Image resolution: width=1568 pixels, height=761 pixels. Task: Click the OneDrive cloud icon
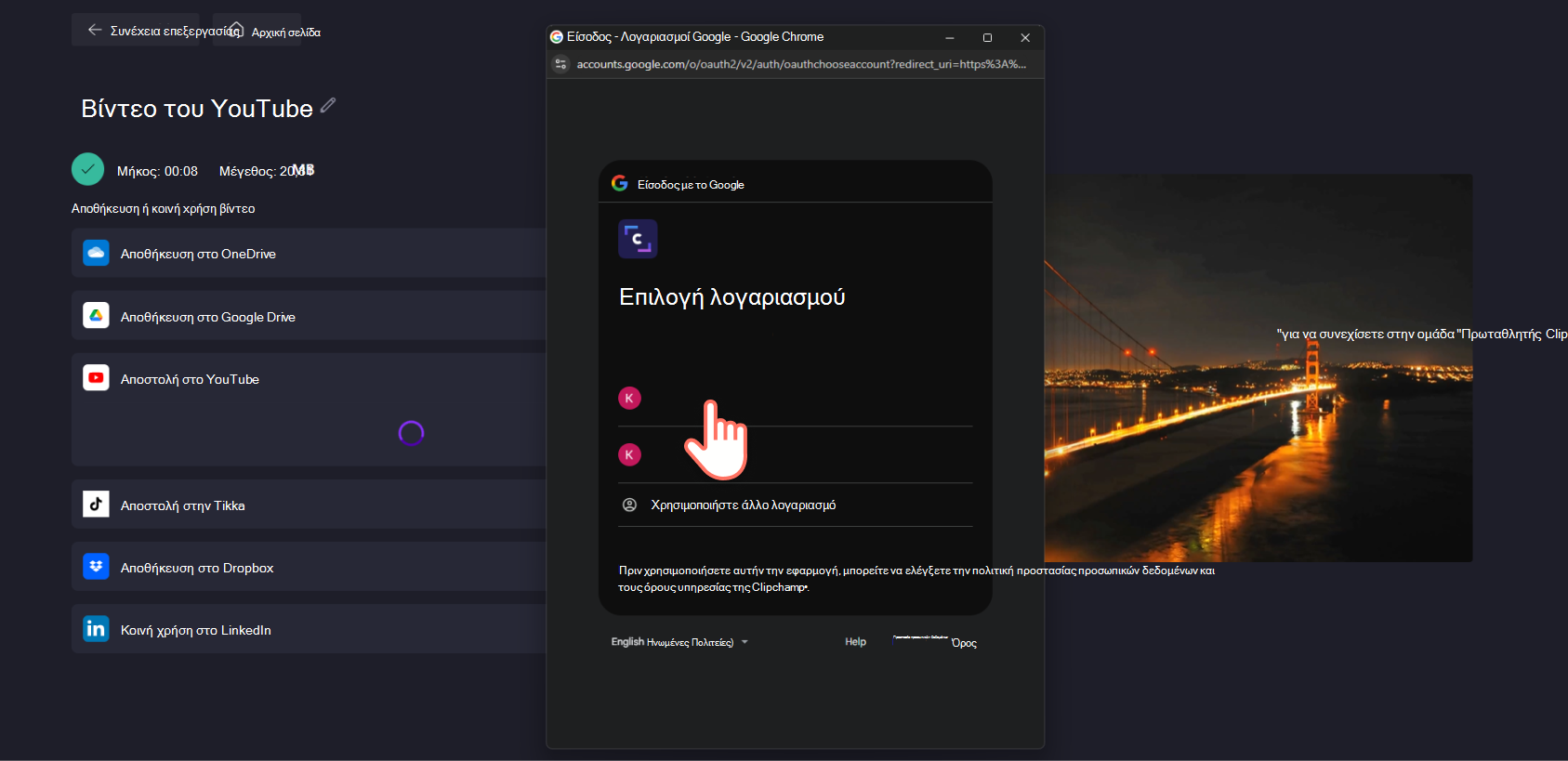96,253
